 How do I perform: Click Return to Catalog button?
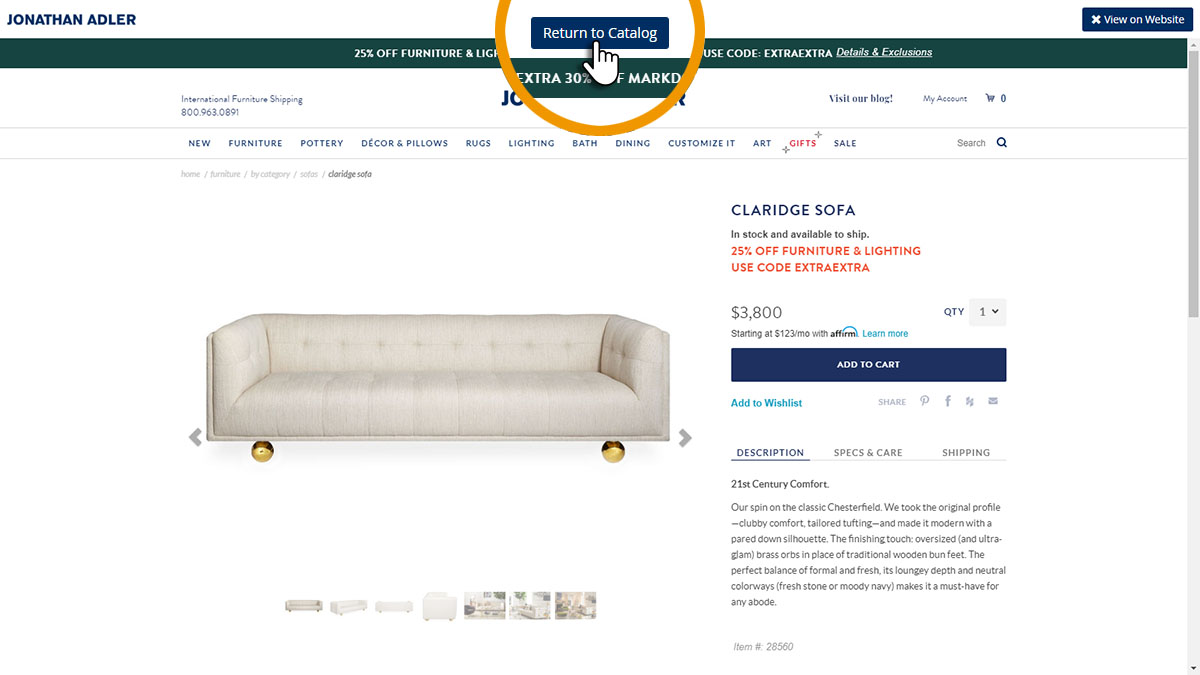600,33
